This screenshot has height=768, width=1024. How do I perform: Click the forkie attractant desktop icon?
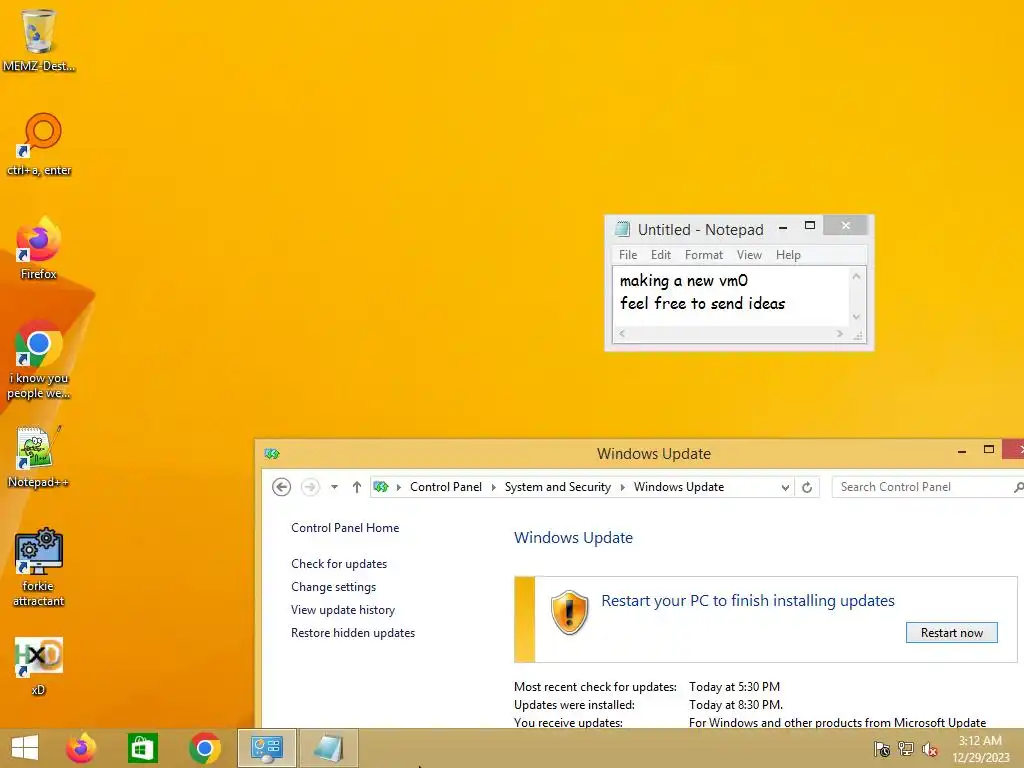(38, 567)
